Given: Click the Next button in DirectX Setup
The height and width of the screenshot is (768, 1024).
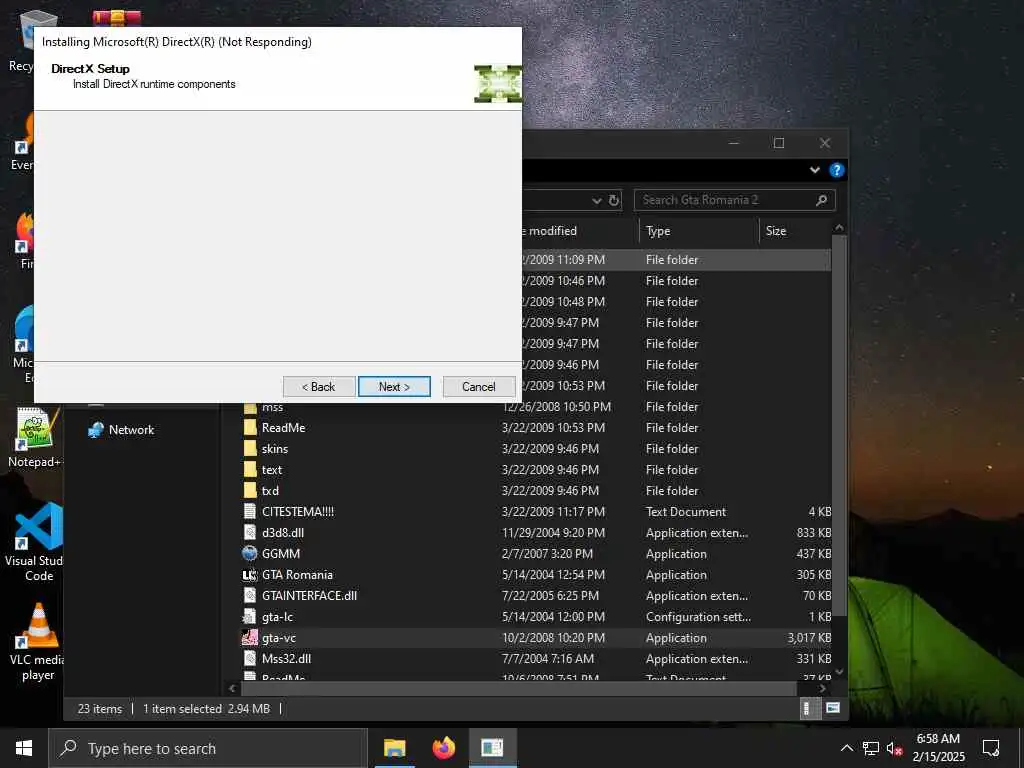Looking at the screenshot, I should 394,387.
